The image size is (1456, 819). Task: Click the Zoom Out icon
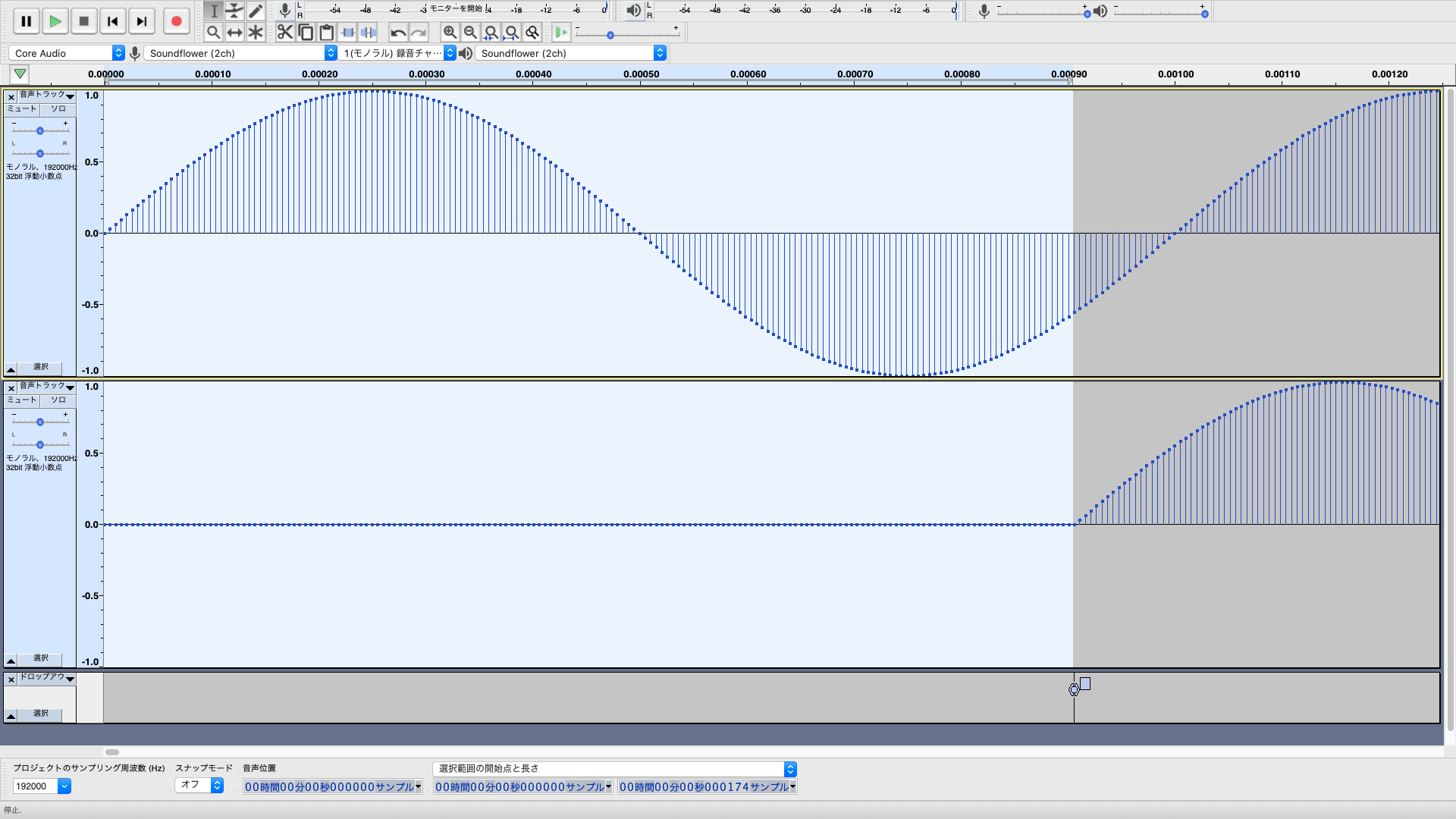coord(470,32)
